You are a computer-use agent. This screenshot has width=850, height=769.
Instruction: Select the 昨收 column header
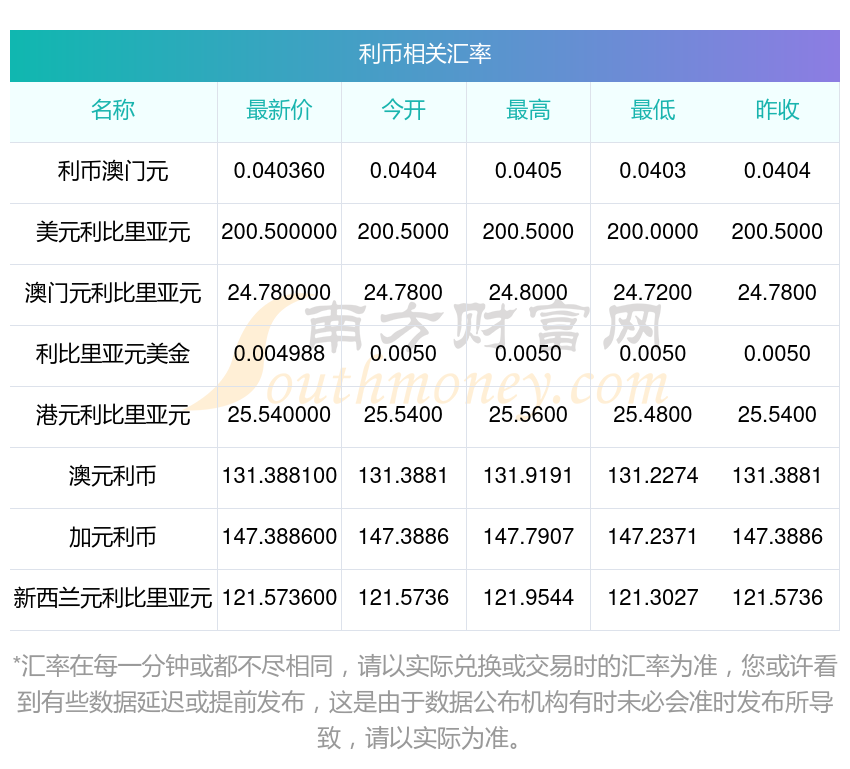(777, 110)
